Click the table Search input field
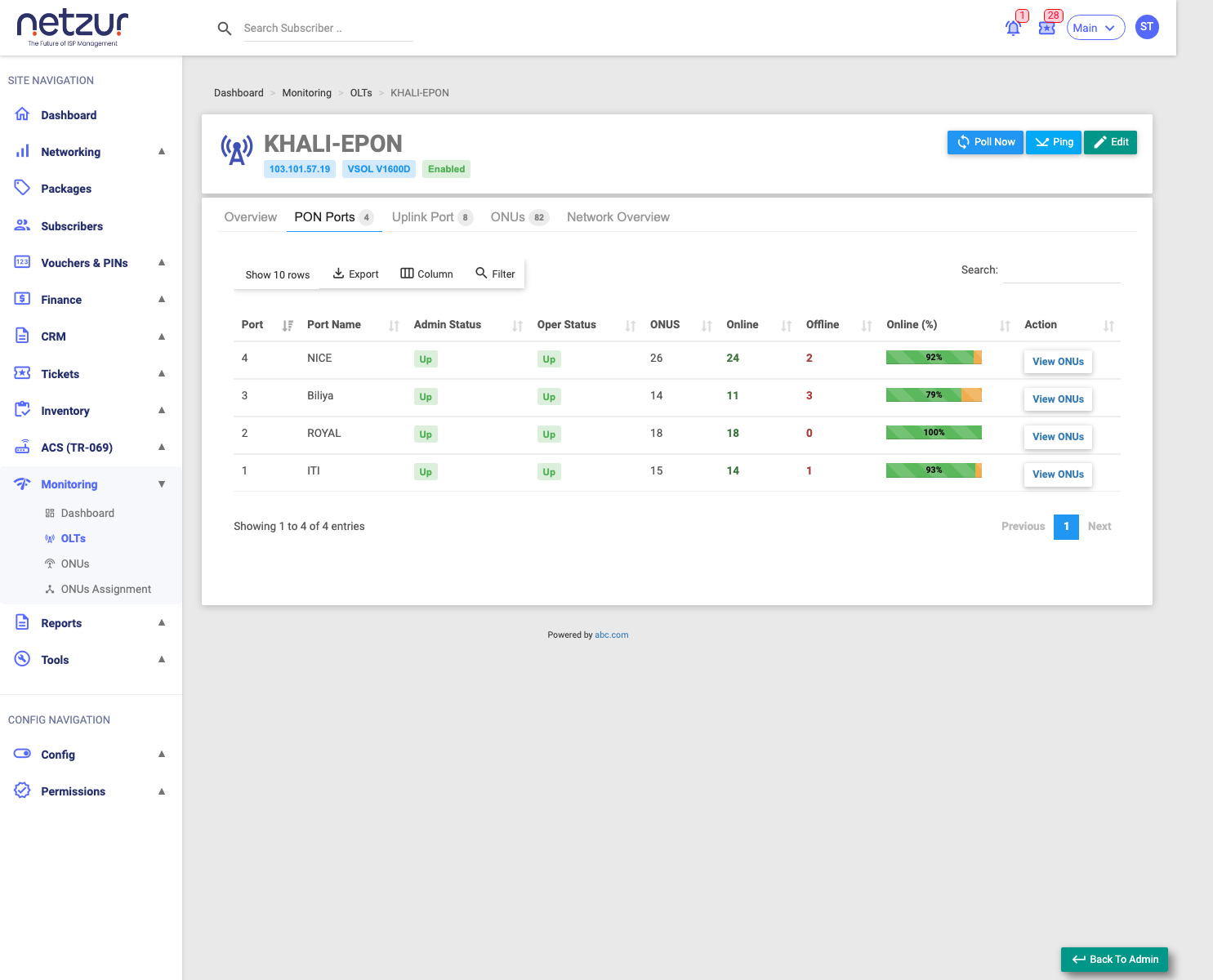 1061,270
